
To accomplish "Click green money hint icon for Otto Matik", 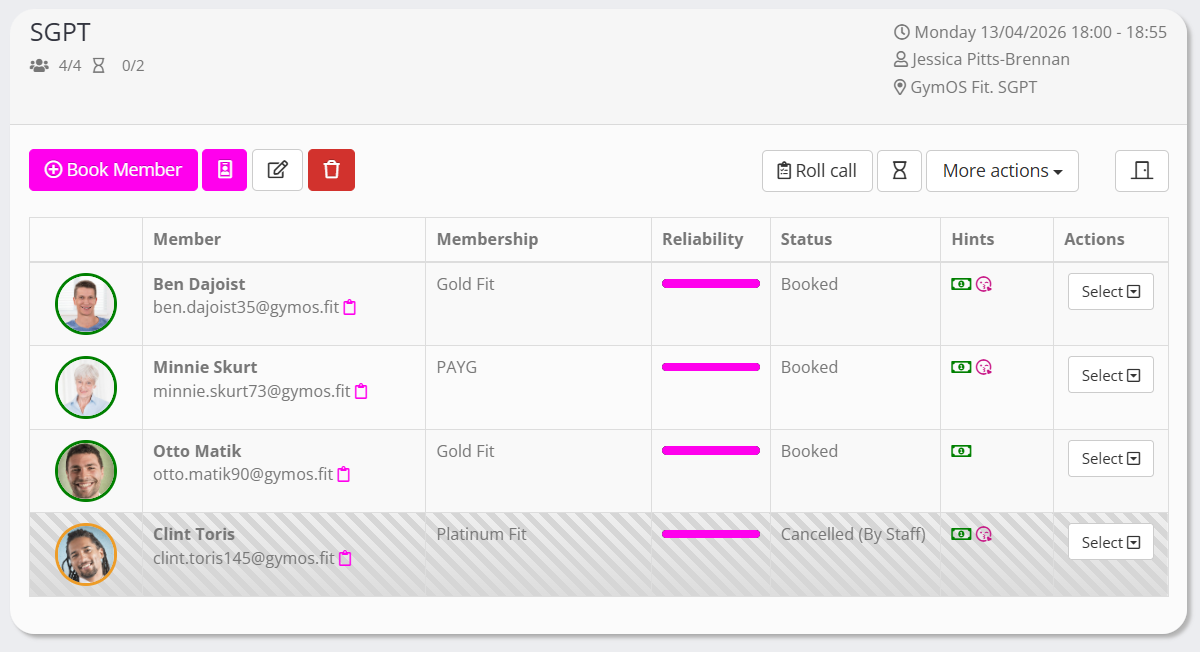I will tap(961, 451).
